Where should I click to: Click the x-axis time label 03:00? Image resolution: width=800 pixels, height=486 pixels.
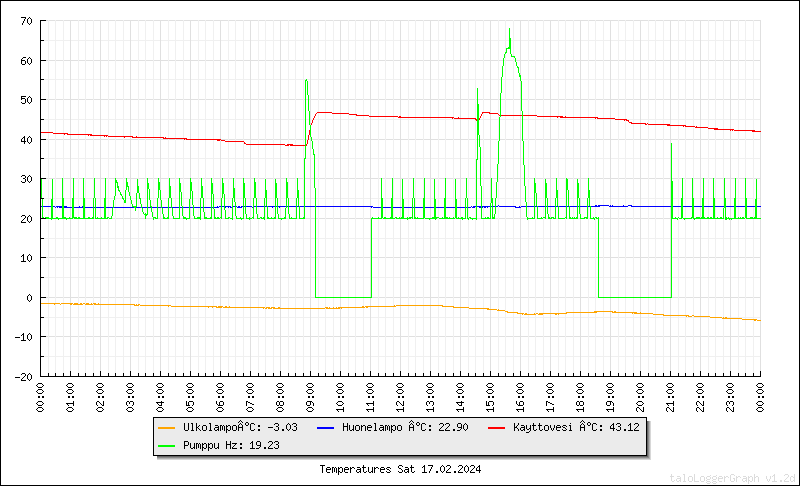pyautogui.click(x=131, y=398)
